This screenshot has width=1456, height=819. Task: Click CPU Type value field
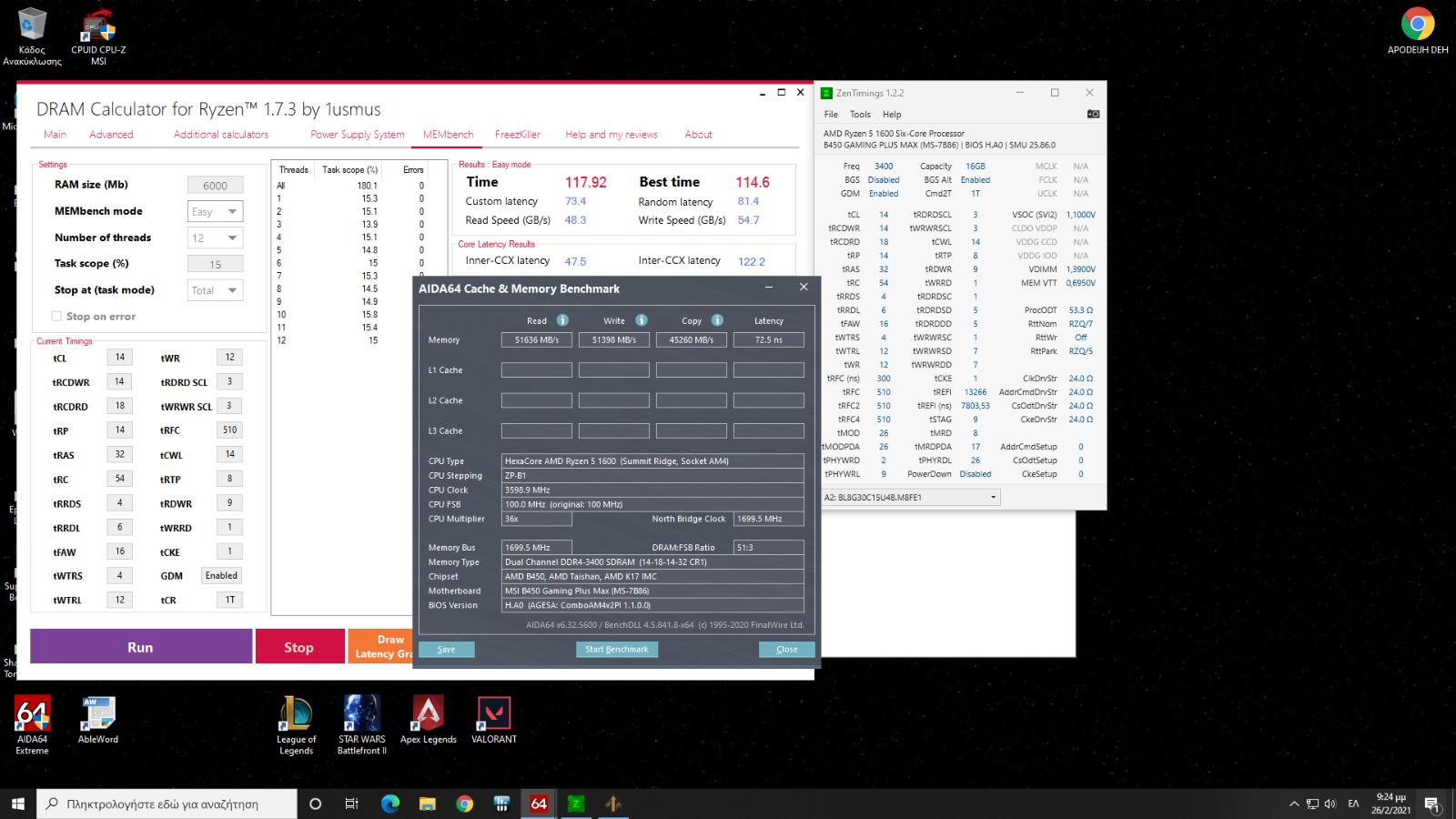click(652, 460)
